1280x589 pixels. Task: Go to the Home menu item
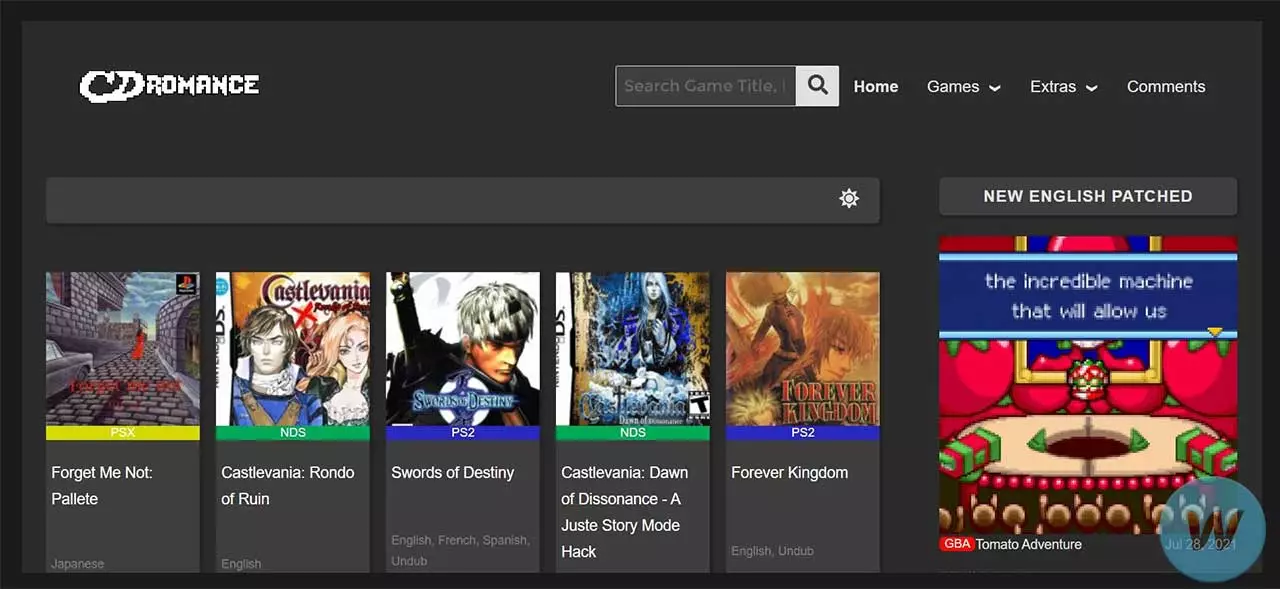click(x=876, y=87)
